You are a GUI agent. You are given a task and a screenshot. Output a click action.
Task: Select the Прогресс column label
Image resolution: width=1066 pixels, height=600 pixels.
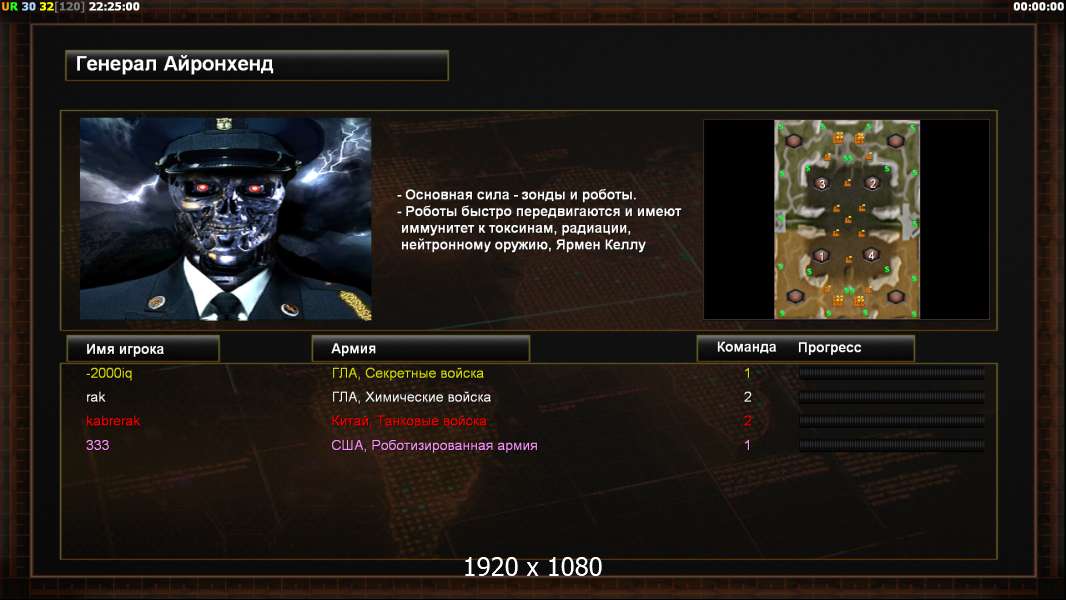tap(829, 347)
